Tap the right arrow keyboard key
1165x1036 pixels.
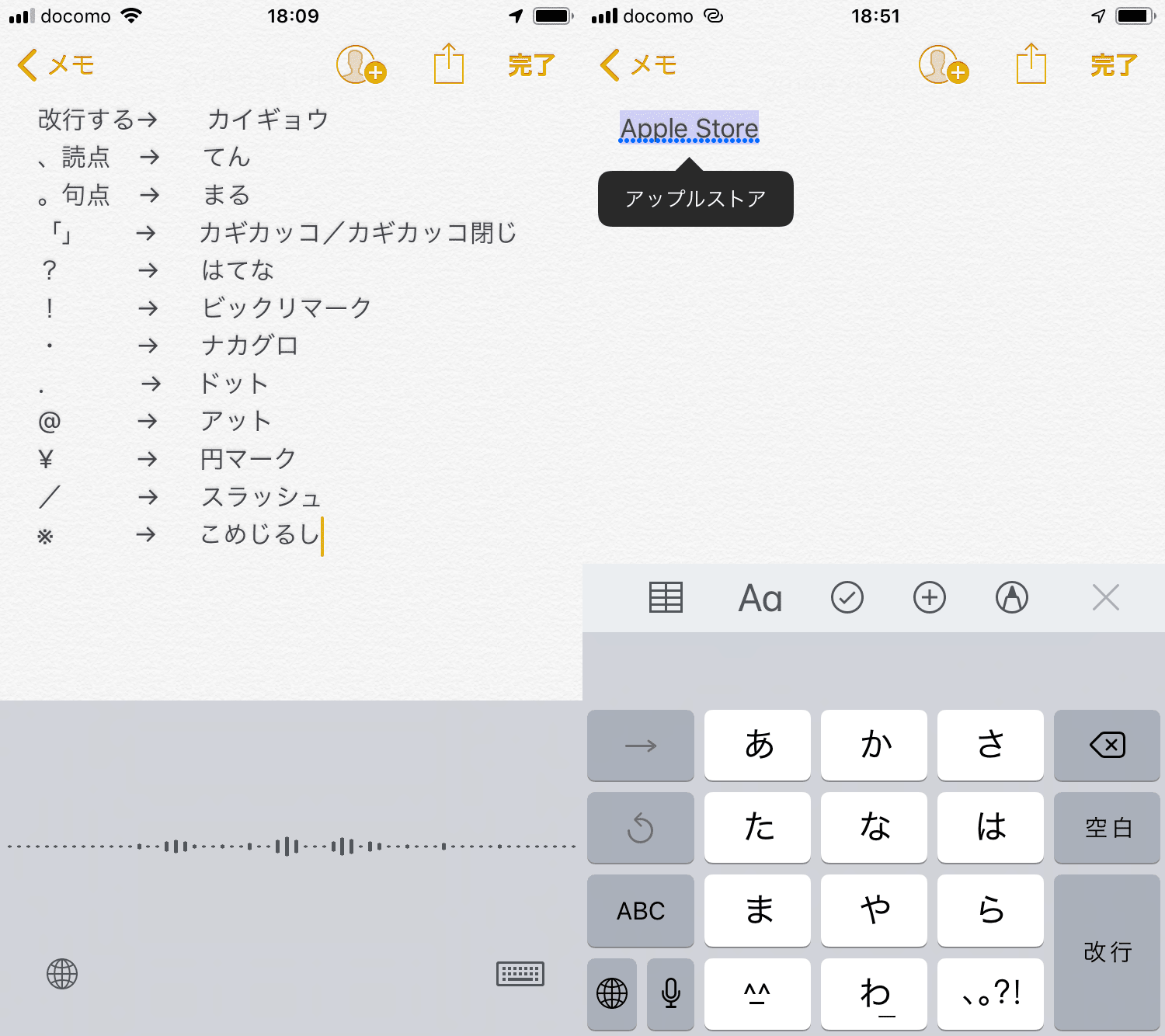641,746
